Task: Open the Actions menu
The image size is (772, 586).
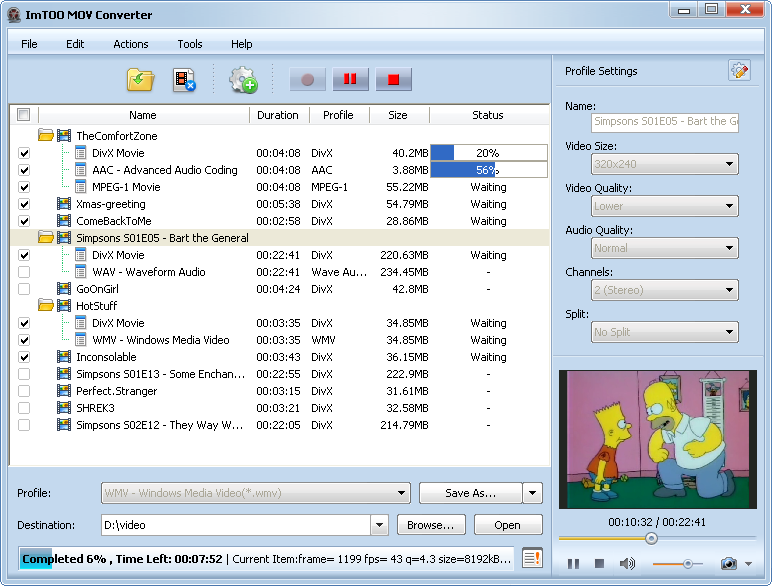Action: [x=130, y=44]
